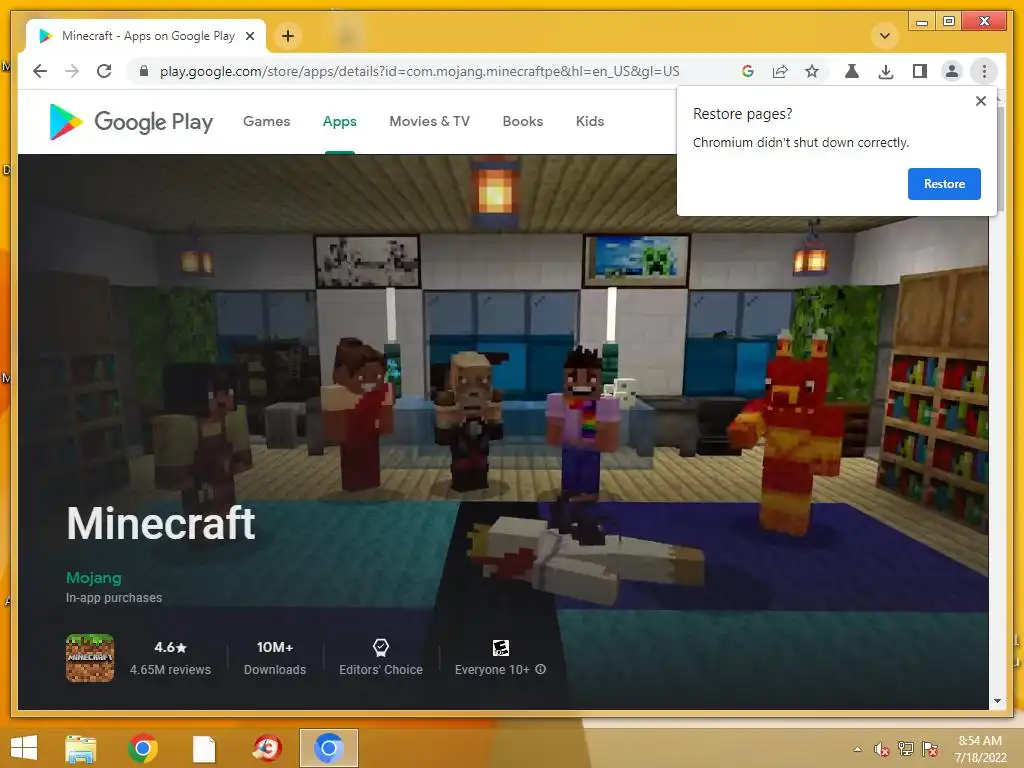This screenshot has width=1024, height=768.
Task: Go back using the browser back arrow
Action: click(40, 71)
